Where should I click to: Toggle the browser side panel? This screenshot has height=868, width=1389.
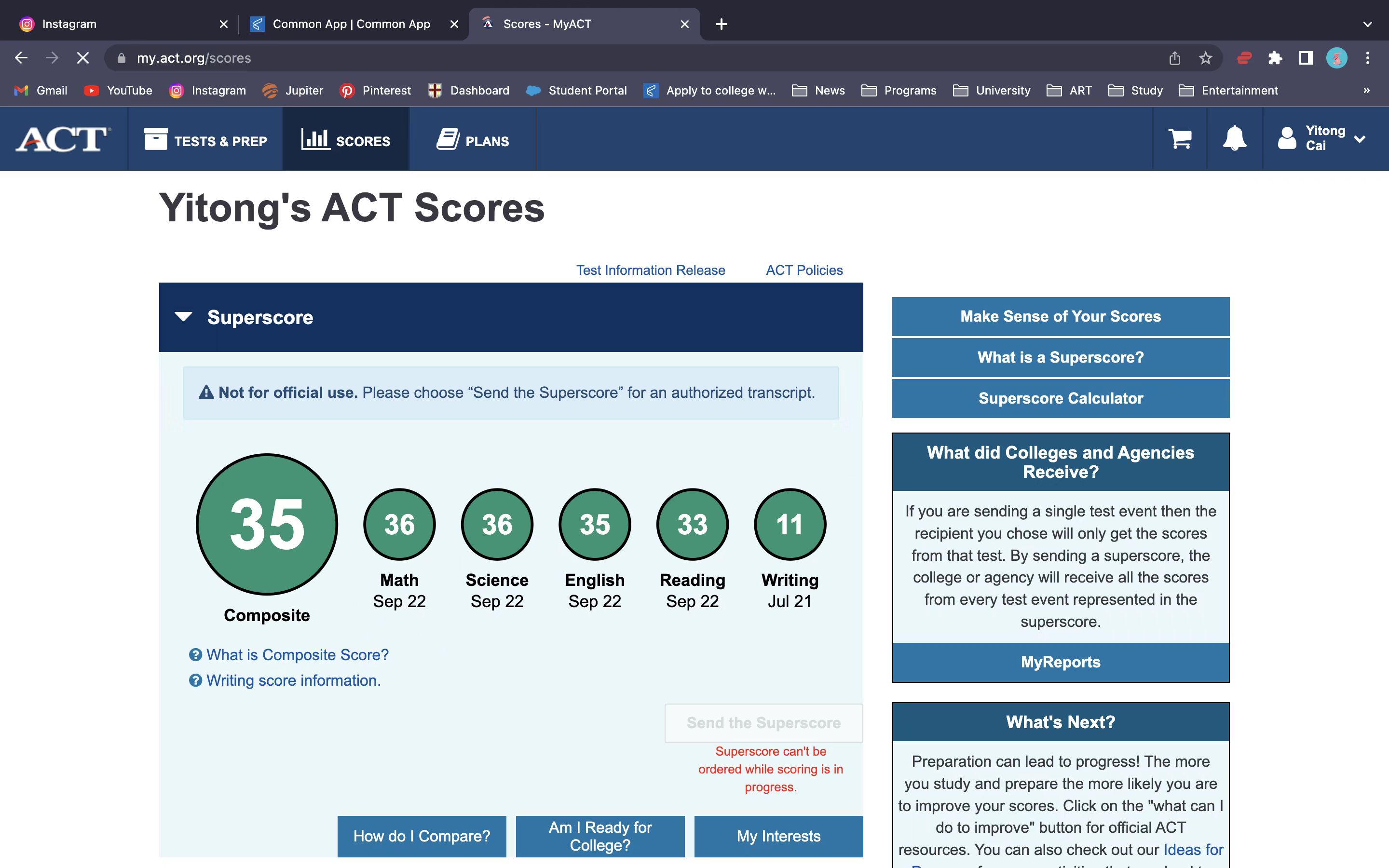click(x=1306, y=58)
